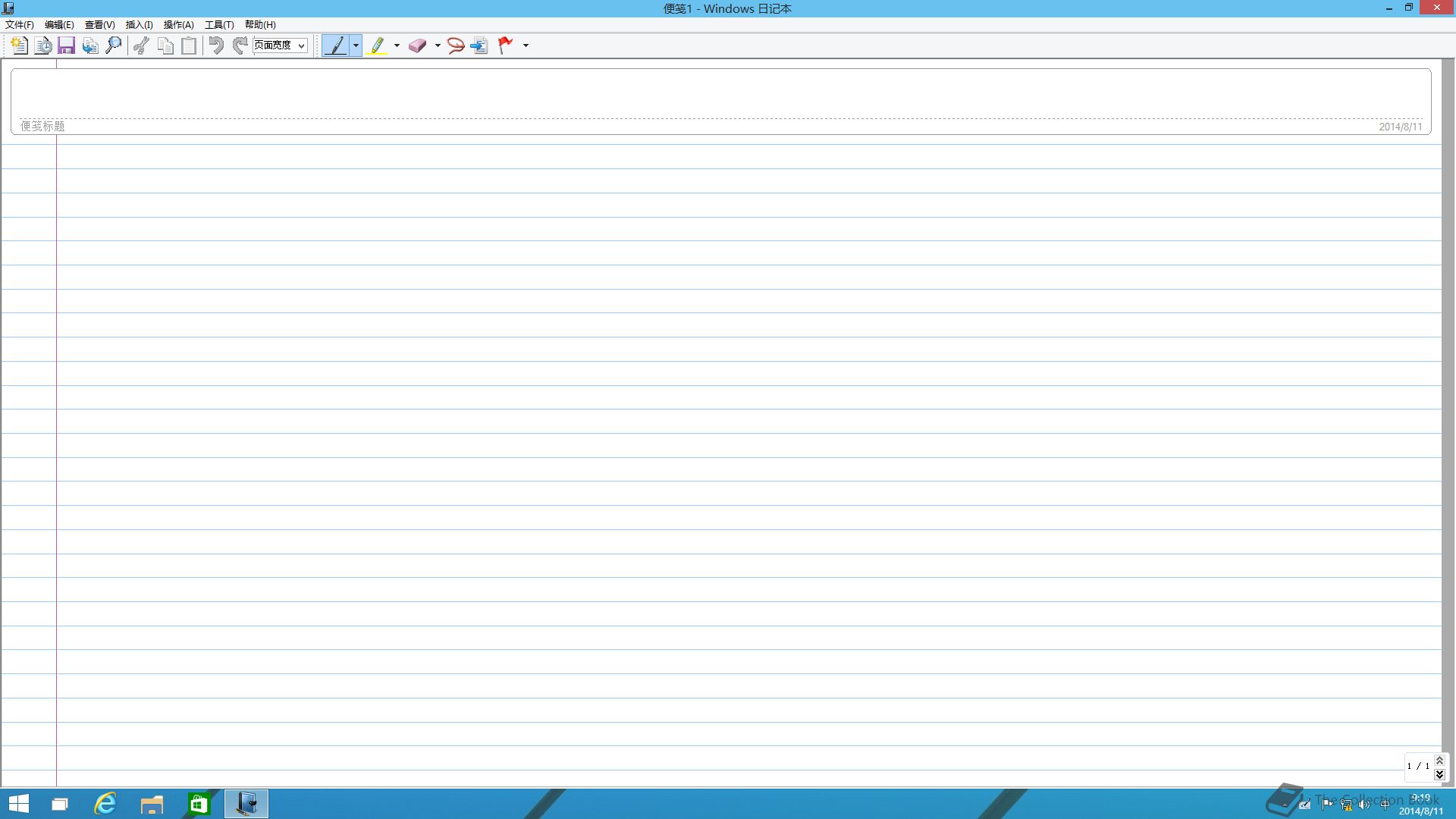Open the 文件(F) menu
Screen dimensions: 1456x819
pos(20,25)
